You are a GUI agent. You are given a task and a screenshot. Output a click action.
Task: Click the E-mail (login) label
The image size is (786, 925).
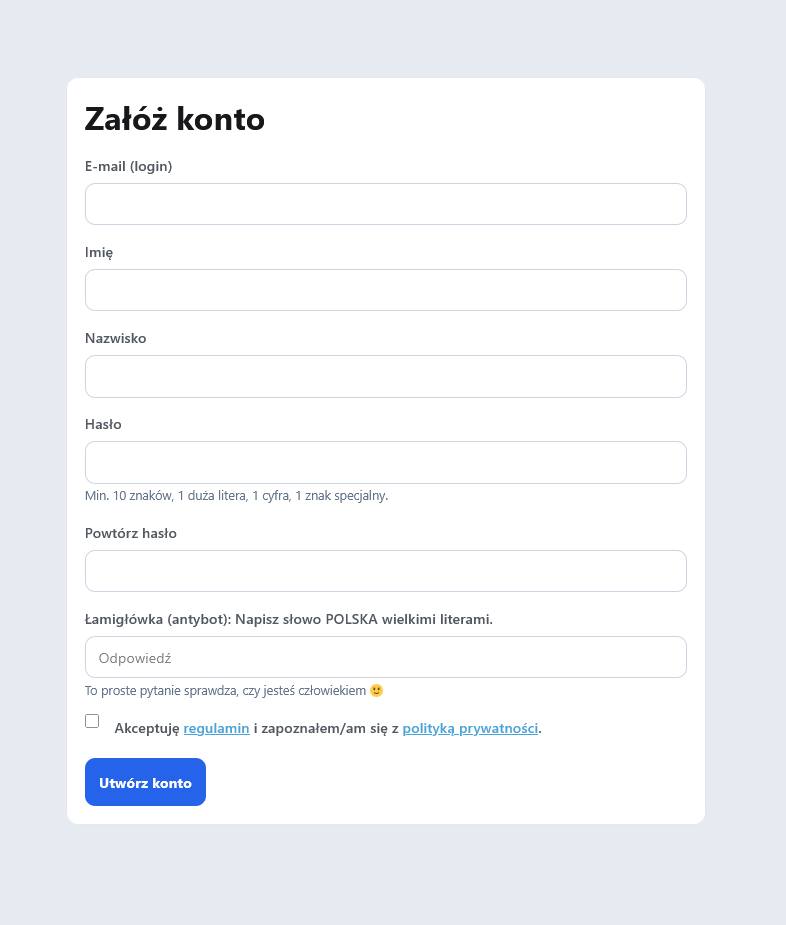128,166
